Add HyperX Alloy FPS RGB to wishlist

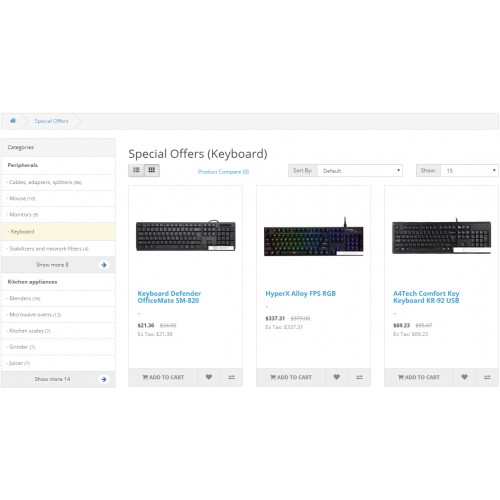[x=337, y=377]
